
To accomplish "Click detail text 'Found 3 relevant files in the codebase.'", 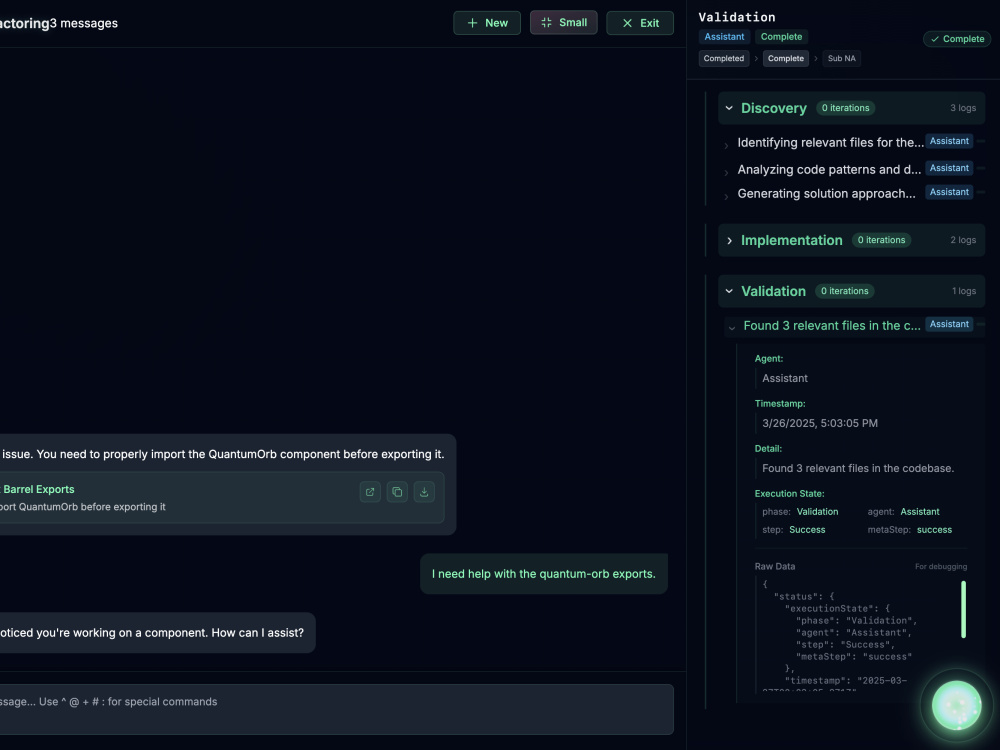I will [858, 468].
